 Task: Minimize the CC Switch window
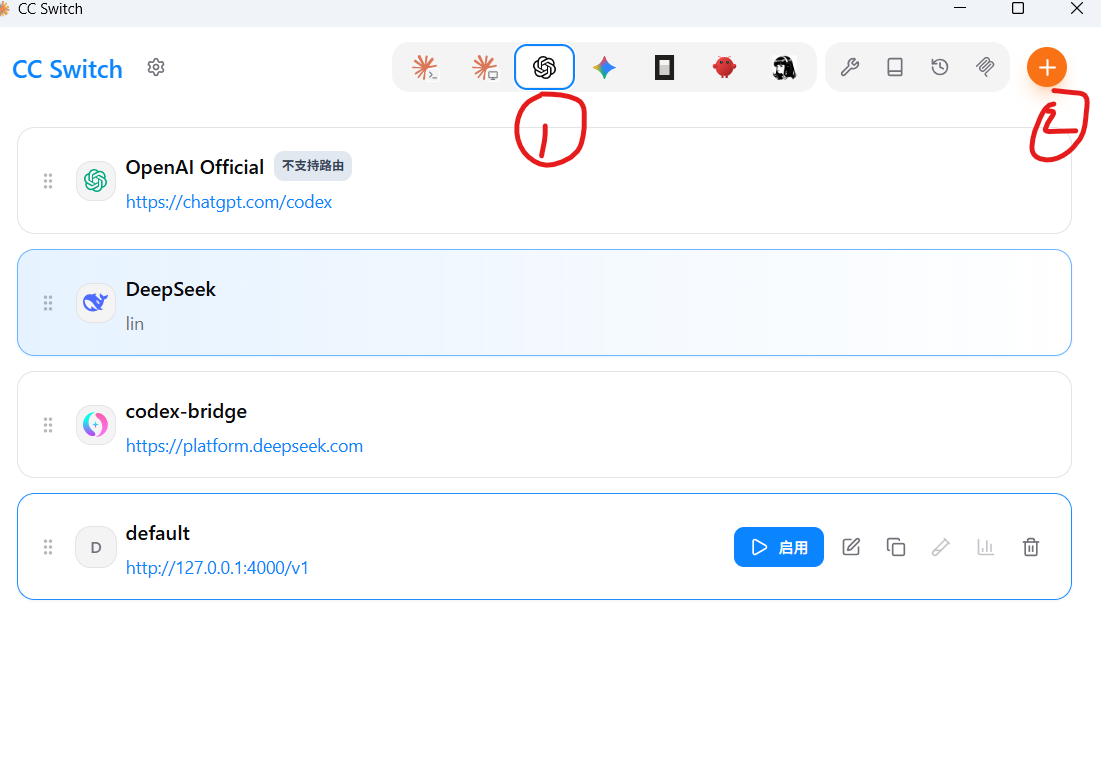click(960, 8)
